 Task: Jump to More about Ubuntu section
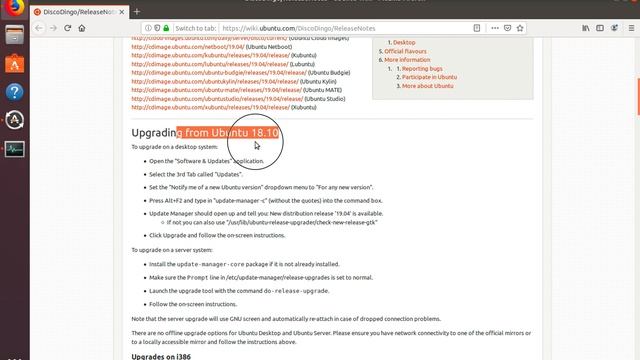[x=427, y=86]
